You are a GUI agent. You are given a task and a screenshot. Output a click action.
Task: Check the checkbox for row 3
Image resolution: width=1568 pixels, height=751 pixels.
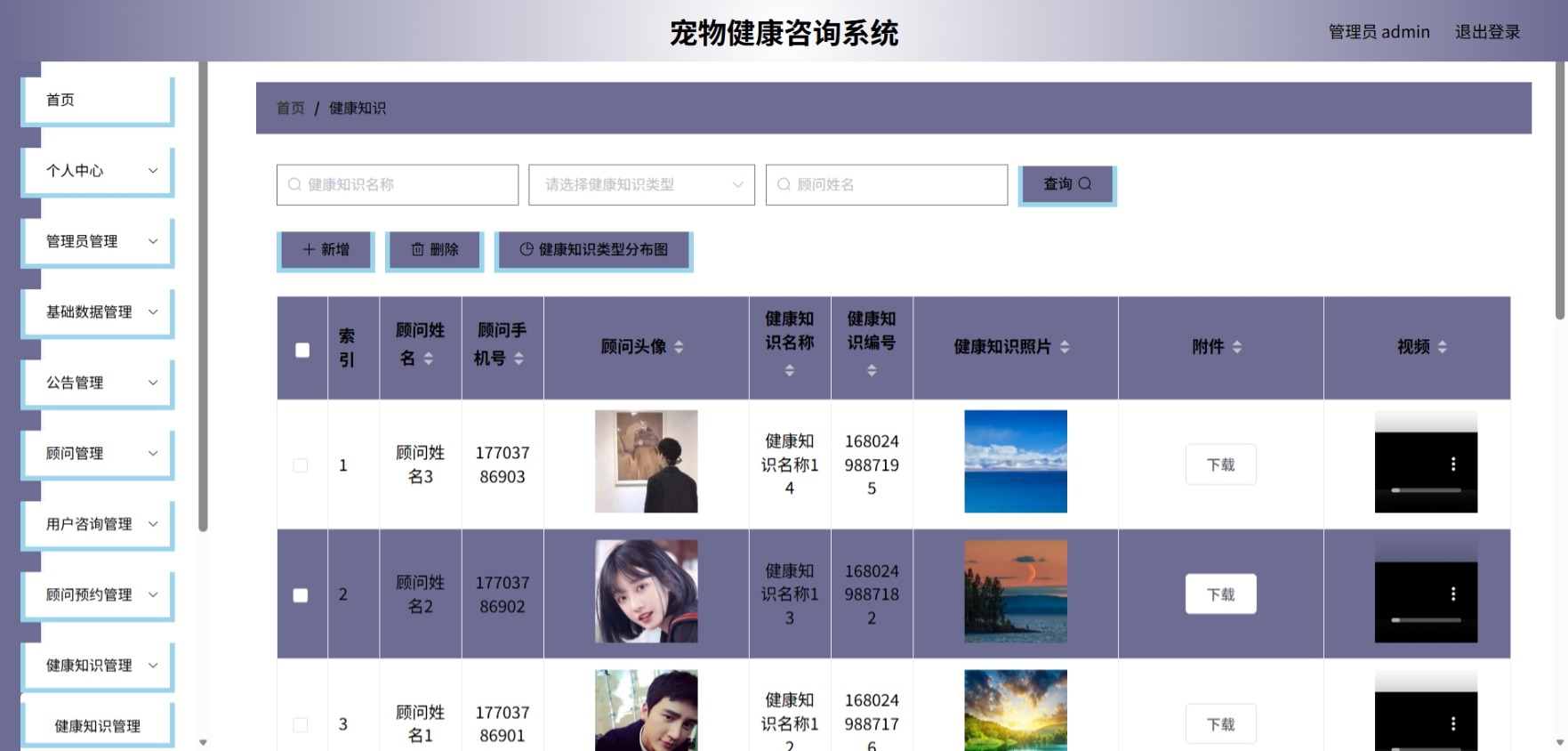301,725
